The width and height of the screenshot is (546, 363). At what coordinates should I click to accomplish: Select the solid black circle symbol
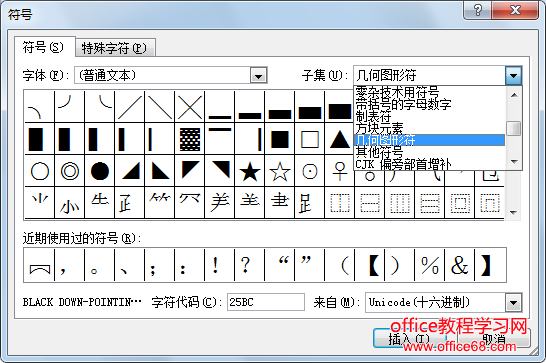[x=100, y=171]
